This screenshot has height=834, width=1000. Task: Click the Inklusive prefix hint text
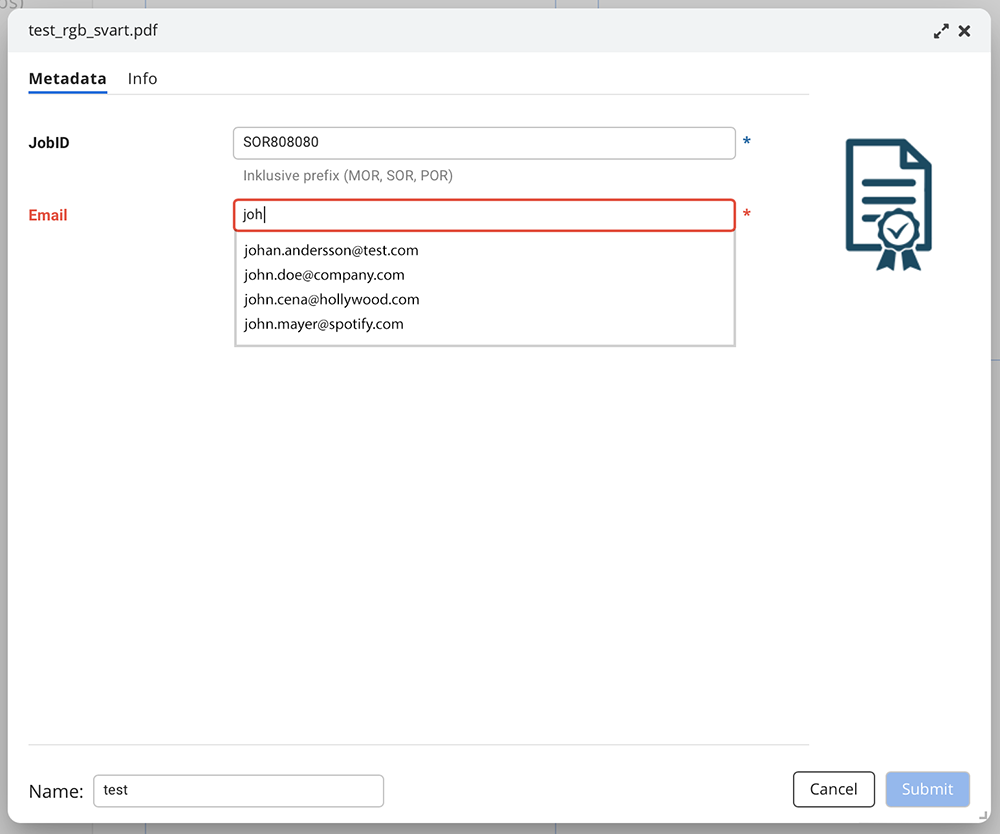348,176
